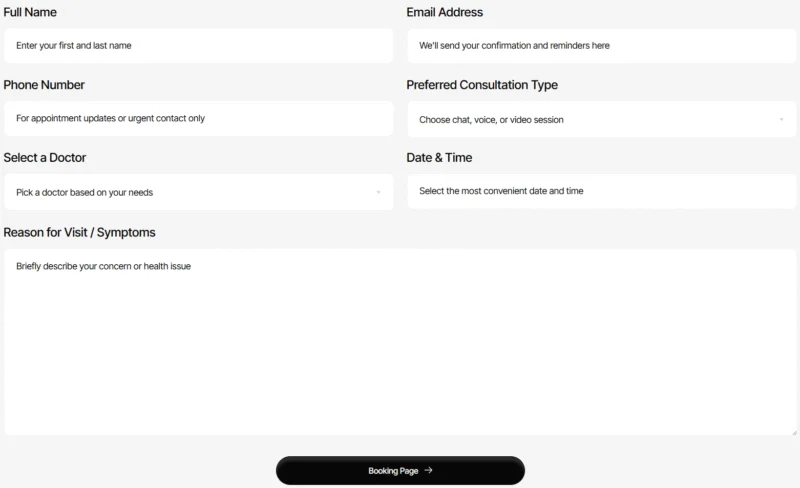Image resolution: width=800 pixels, height=488 pixels.
Task: Click the Full Name label
Action: (x=30, y=12)
